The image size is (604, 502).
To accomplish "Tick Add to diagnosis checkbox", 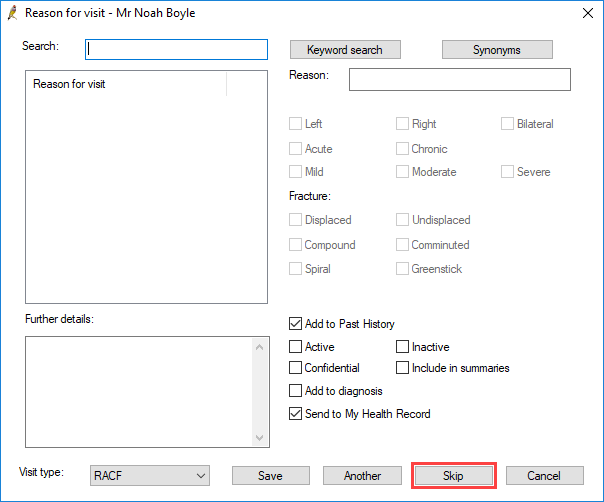I will 295,391.
